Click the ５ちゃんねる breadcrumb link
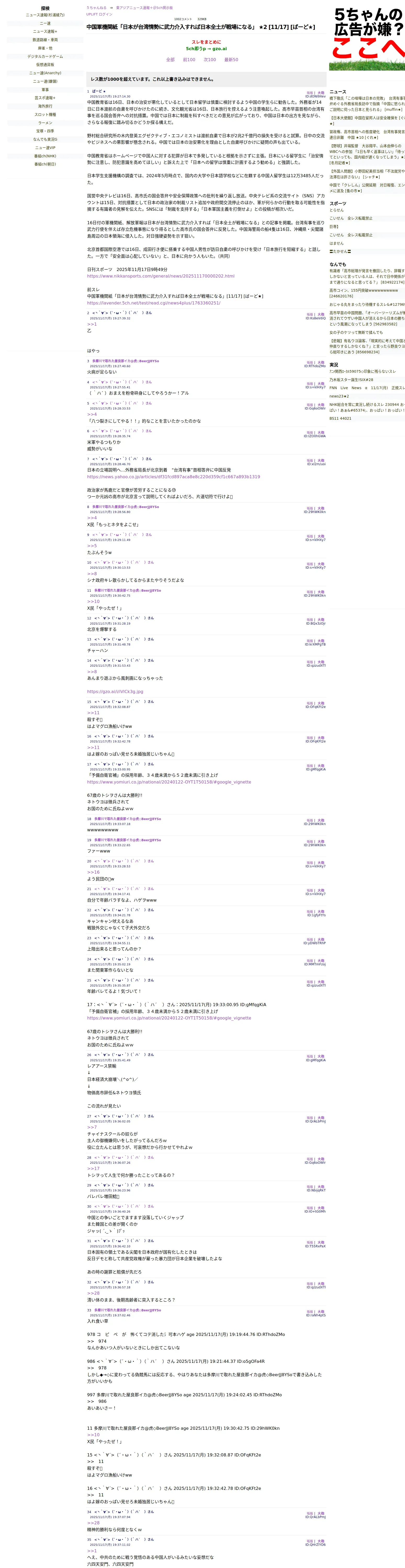Image resolution: width=405 pixels, height=1568 pixels. 96,8
